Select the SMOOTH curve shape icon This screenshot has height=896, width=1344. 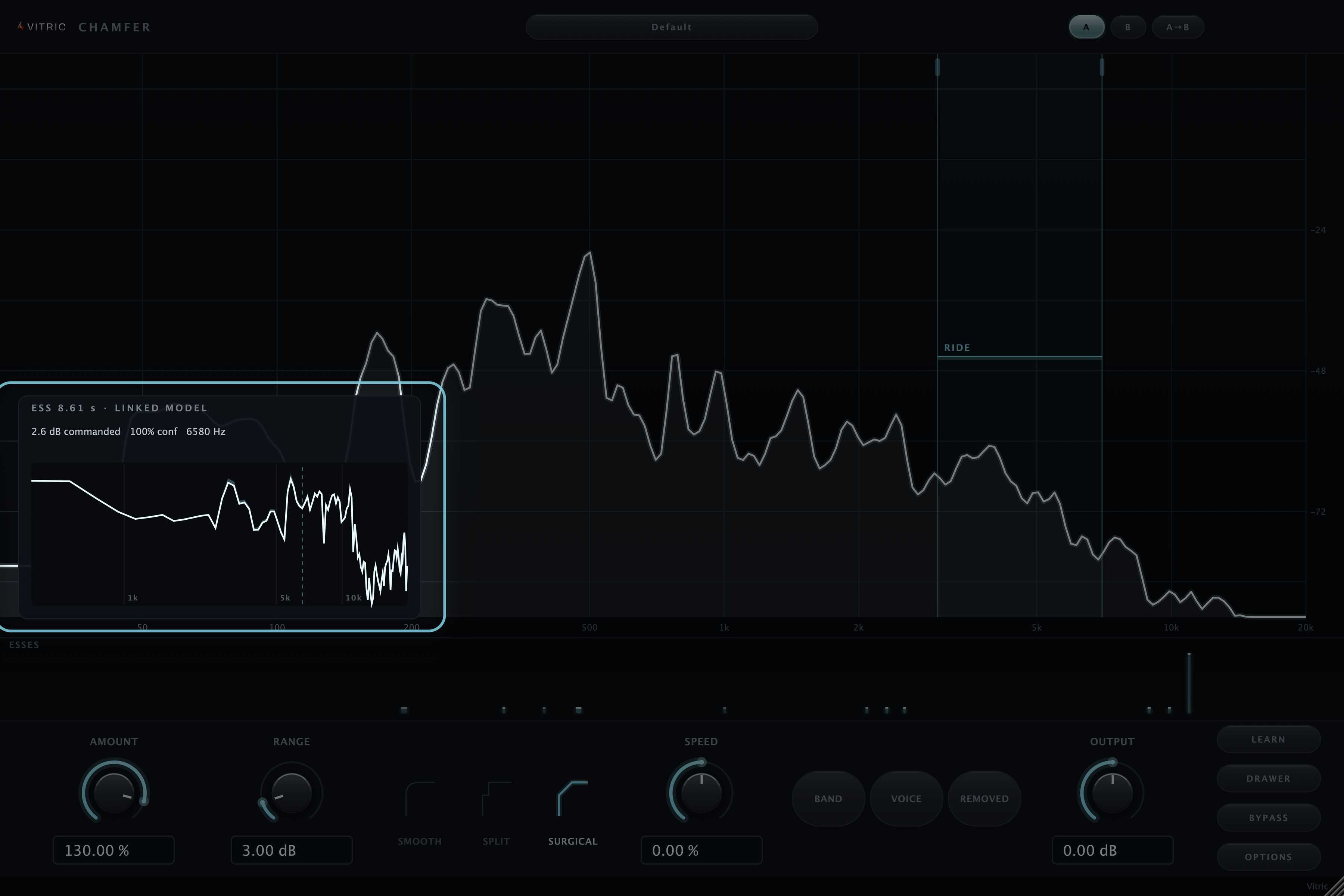(x=419, y=799)
